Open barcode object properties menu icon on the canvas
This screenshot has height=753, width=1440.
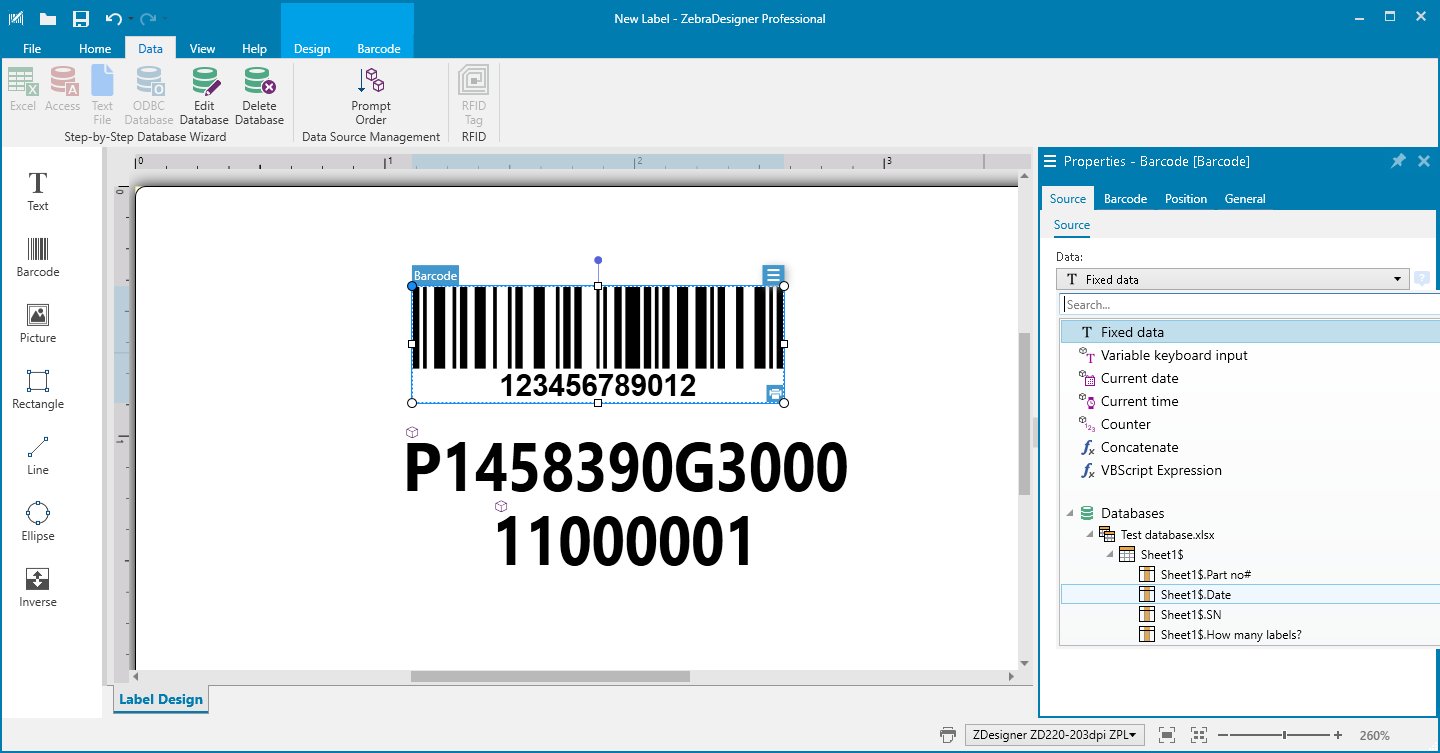tap(773, 275)
